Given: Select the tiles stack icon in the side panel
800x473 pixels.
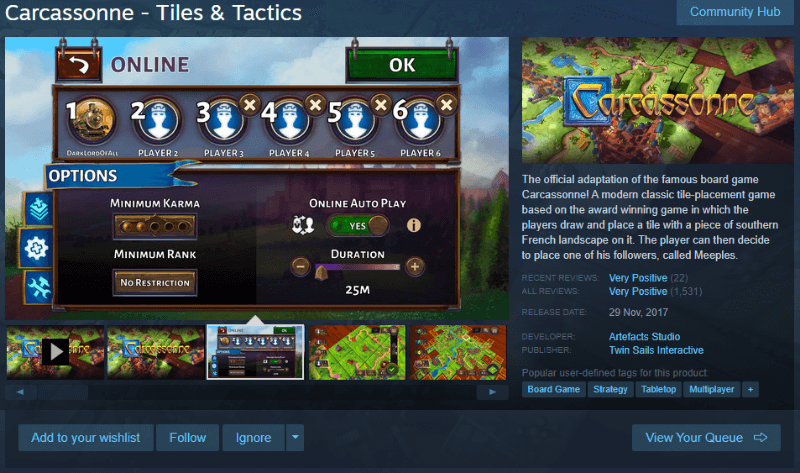Looking at the screenshot, I should (x=39, y=209).
